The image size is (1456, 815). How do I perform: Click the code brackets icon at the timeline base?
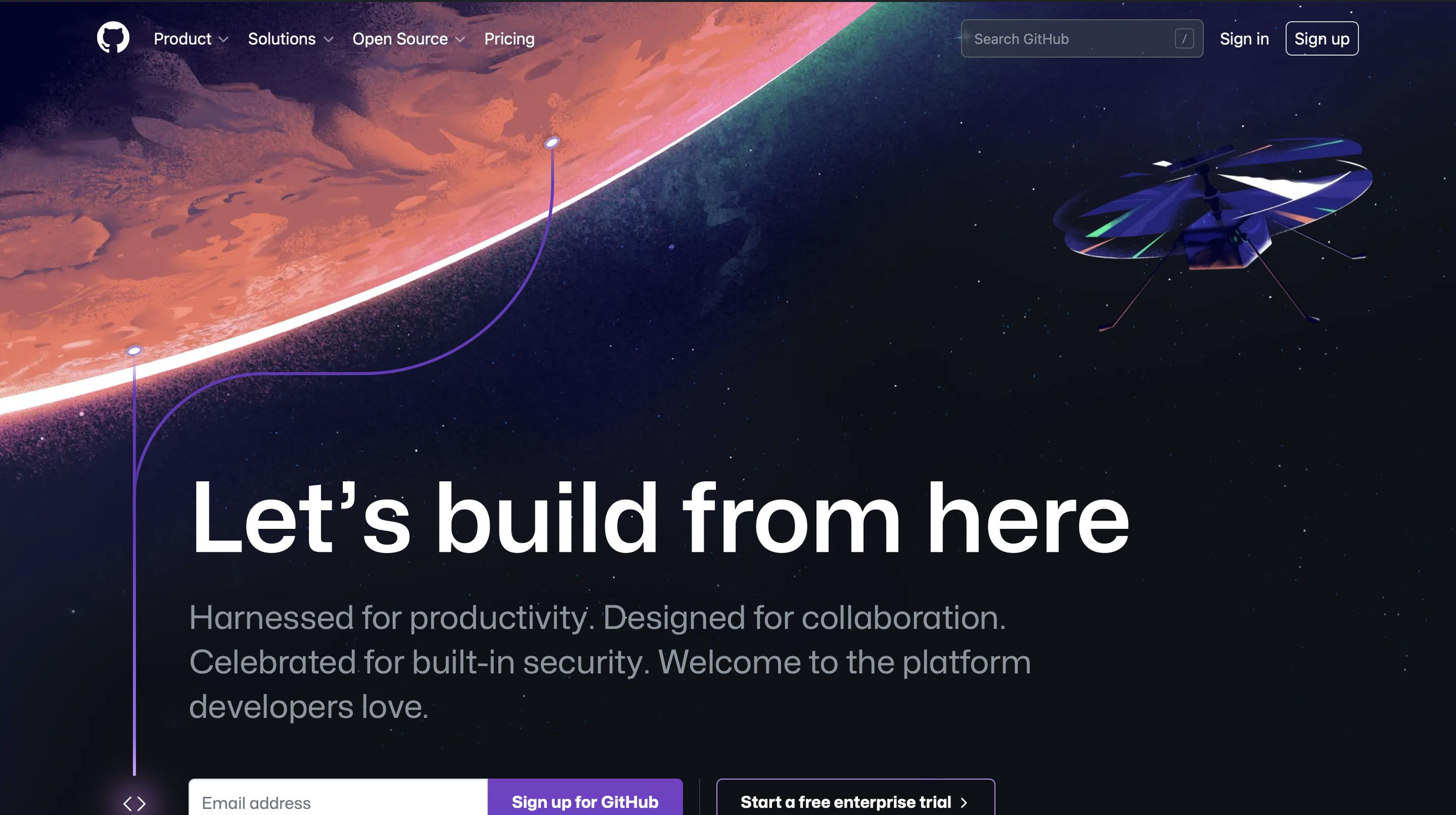pyautogui.click(x=134, y=804)
